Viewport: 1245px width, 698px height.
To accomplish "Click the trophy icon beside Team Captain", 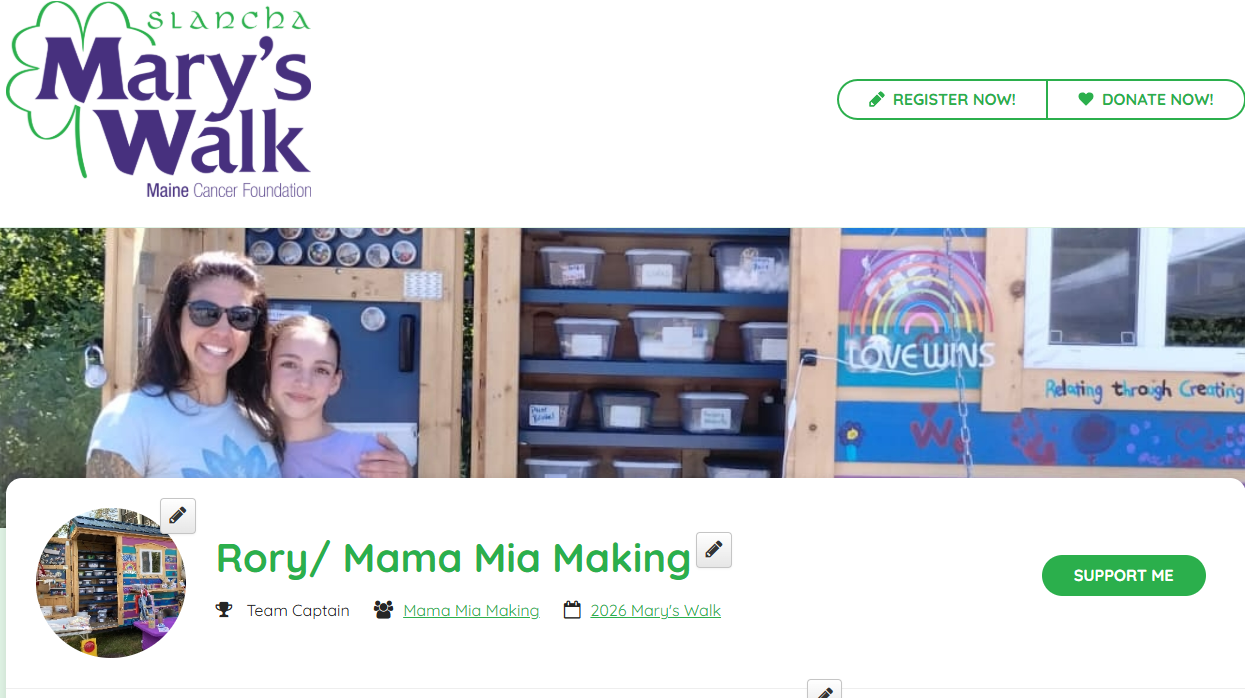I will (x=224, y=610).
